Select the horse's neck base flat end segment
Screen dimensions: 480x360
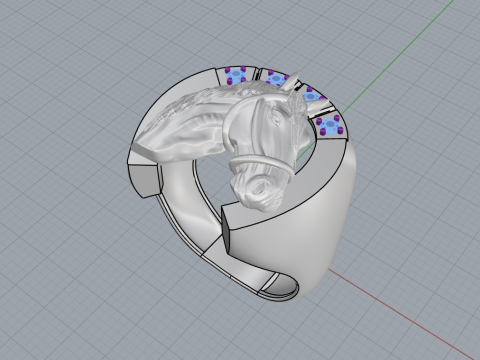tap(143, 180)
